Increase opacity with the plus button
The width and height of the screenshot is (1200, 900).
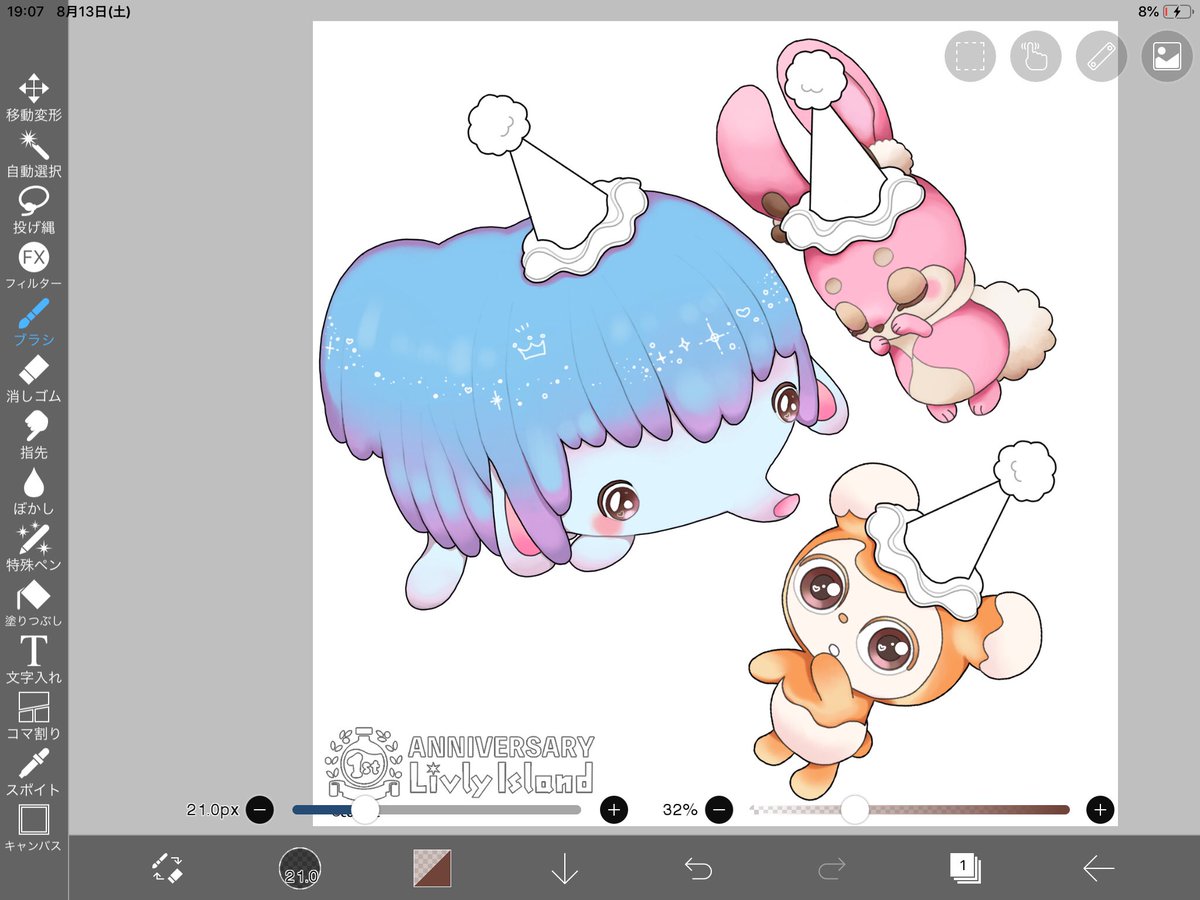[1101, 809]
